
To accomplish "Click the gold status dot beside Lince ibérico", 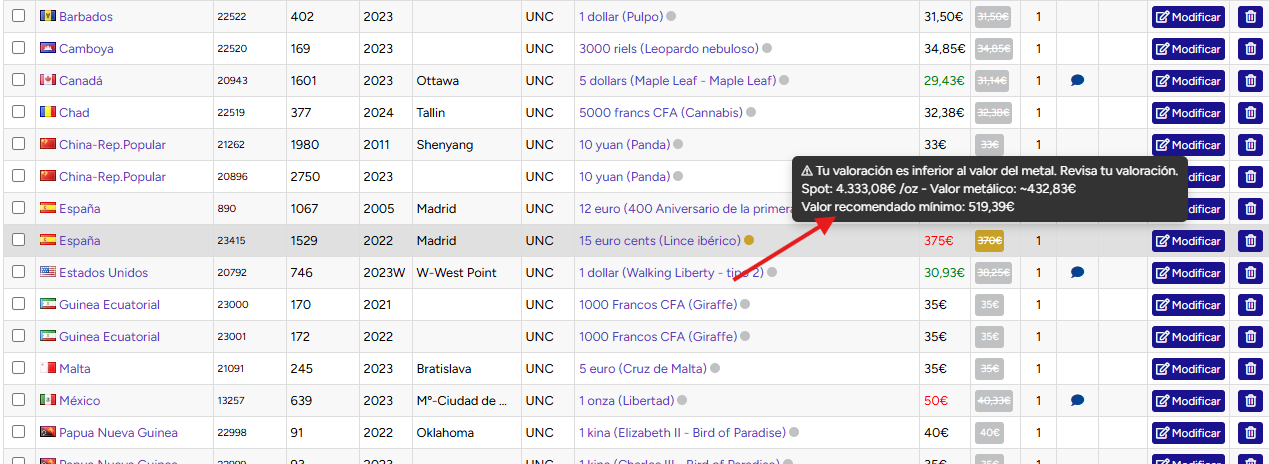I will coord(749,240).
